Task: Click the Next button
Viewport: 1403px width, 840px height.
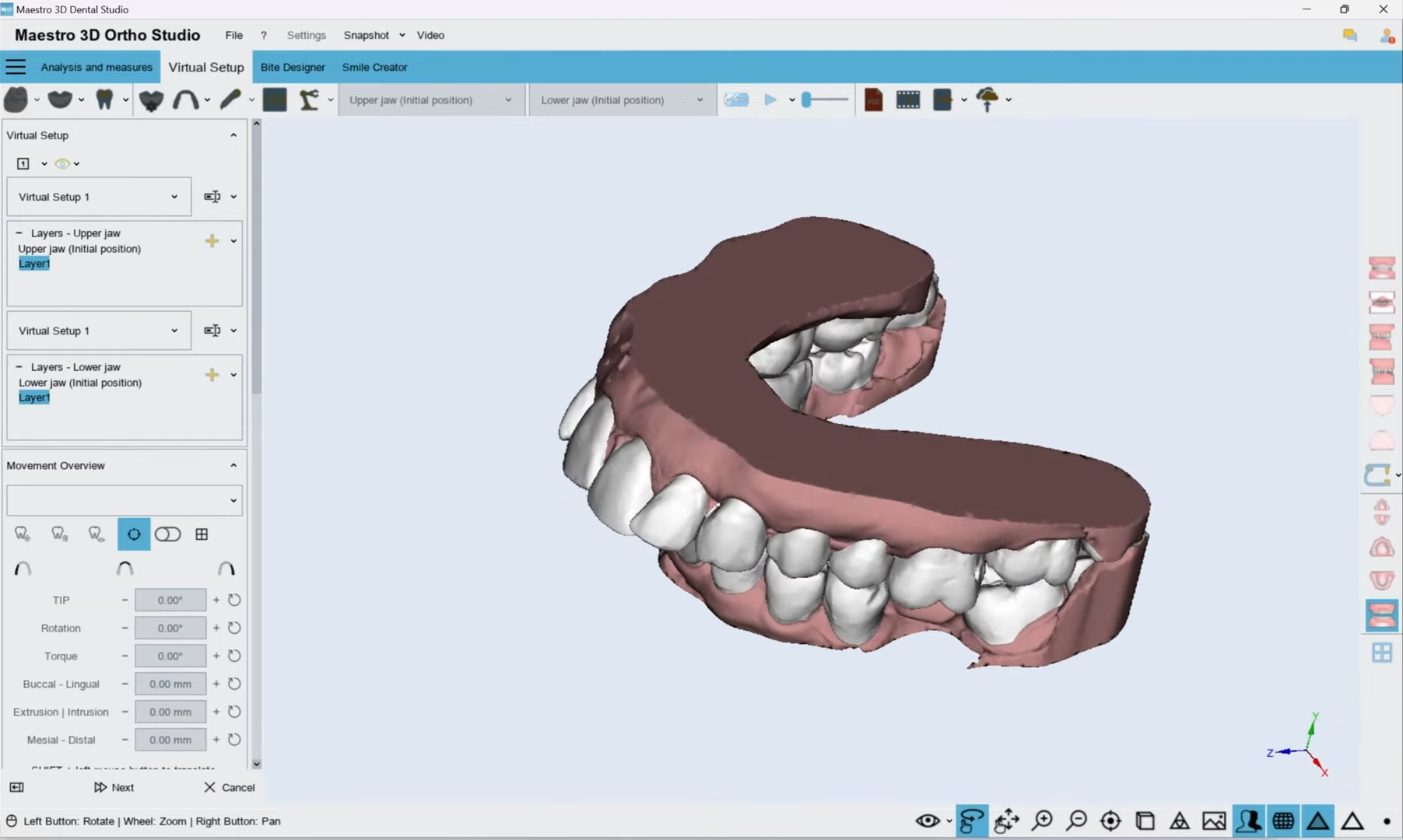Action: coord(114,787)
